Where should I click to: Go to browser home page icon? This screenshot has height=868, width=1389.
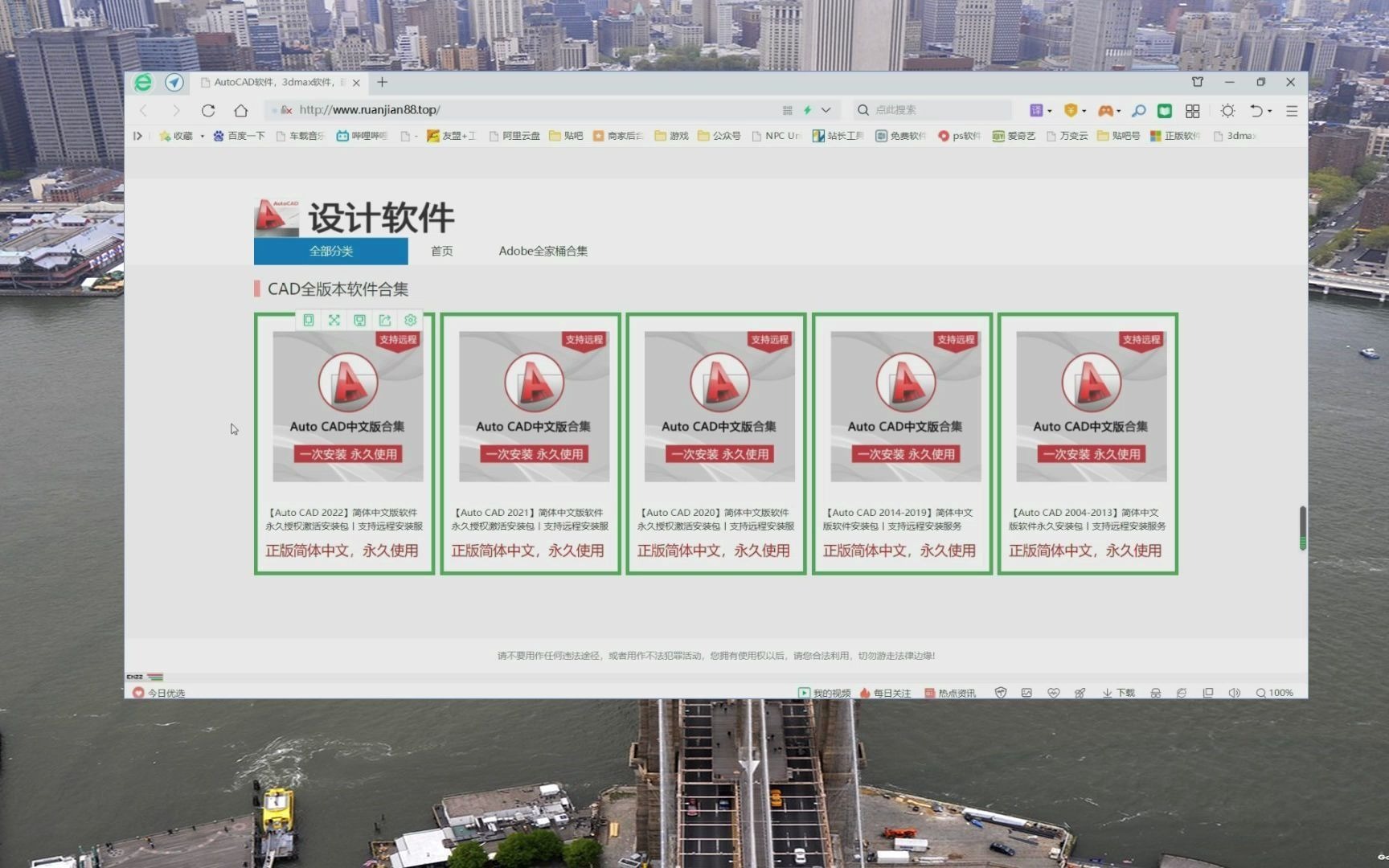(241, 110)
